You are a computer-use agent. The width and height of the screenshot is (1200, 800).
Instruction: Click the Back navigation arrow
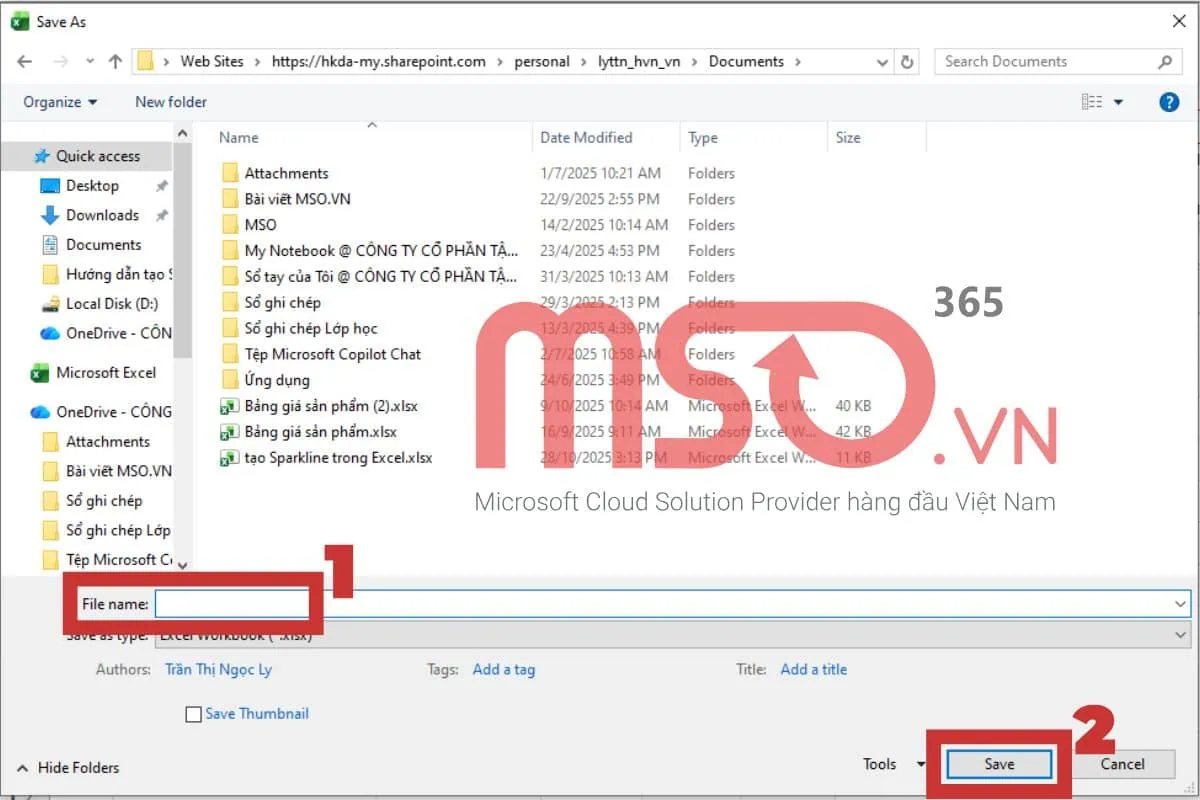coord(25,62)
